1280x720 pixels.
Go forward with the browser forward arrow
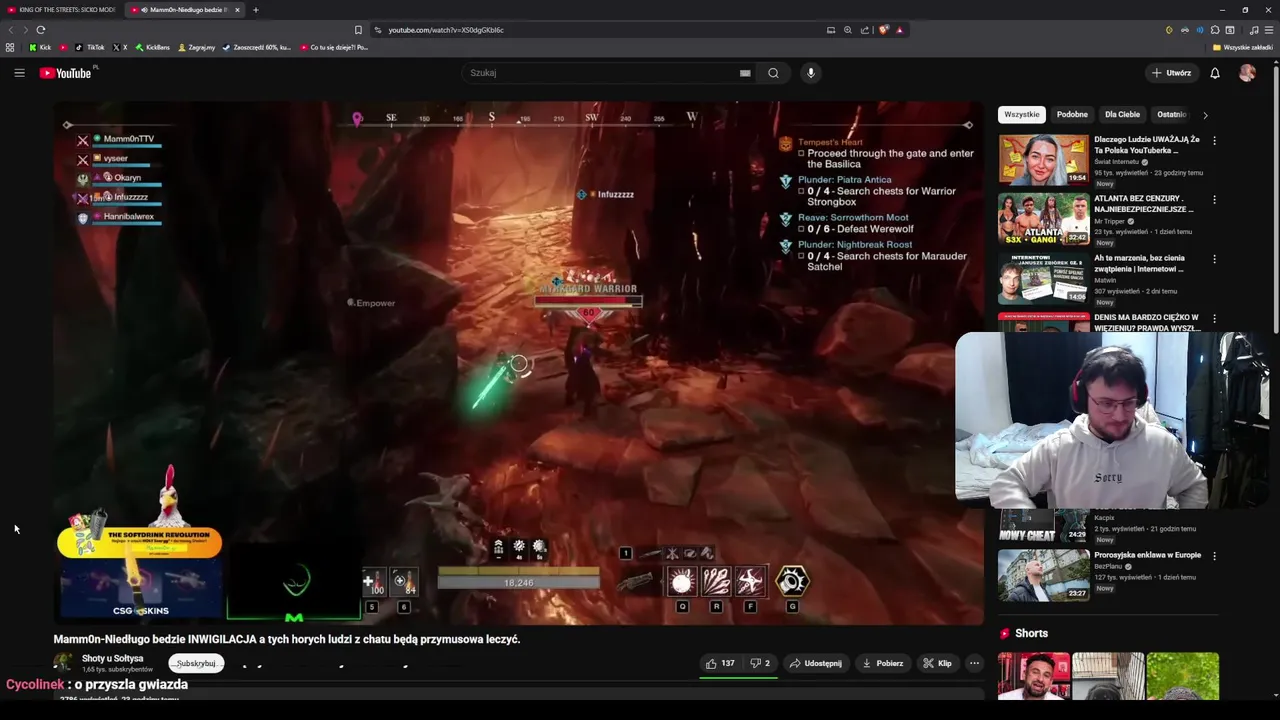coord(25,30)
